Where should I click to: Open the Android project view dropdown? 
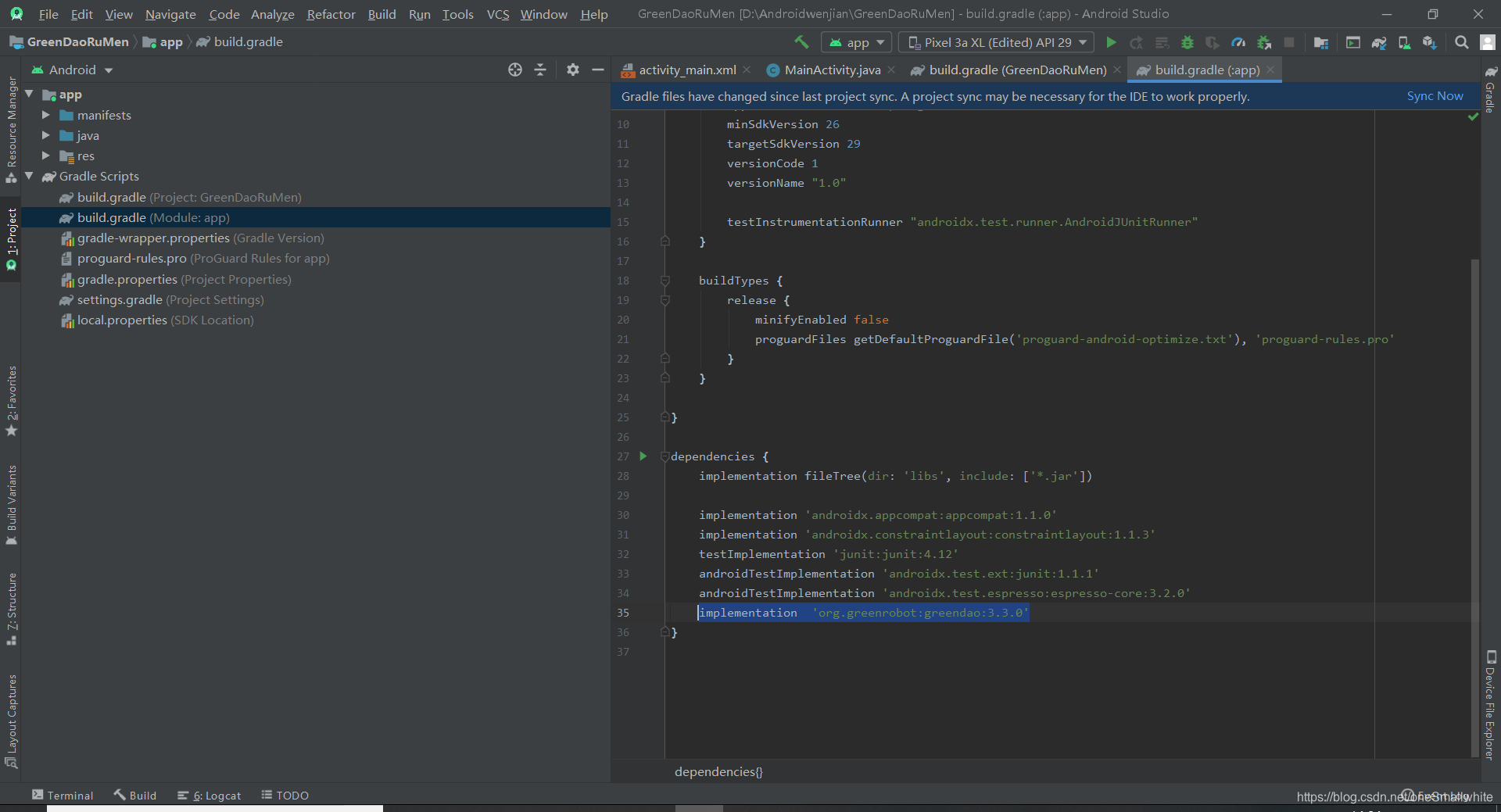coord(72,70)
